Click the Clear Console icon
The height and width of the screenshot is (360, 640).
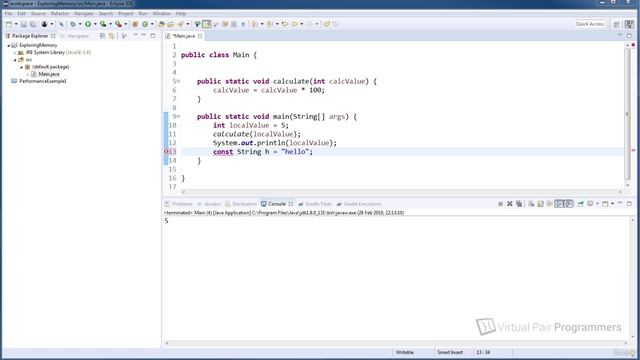(531, 204)
